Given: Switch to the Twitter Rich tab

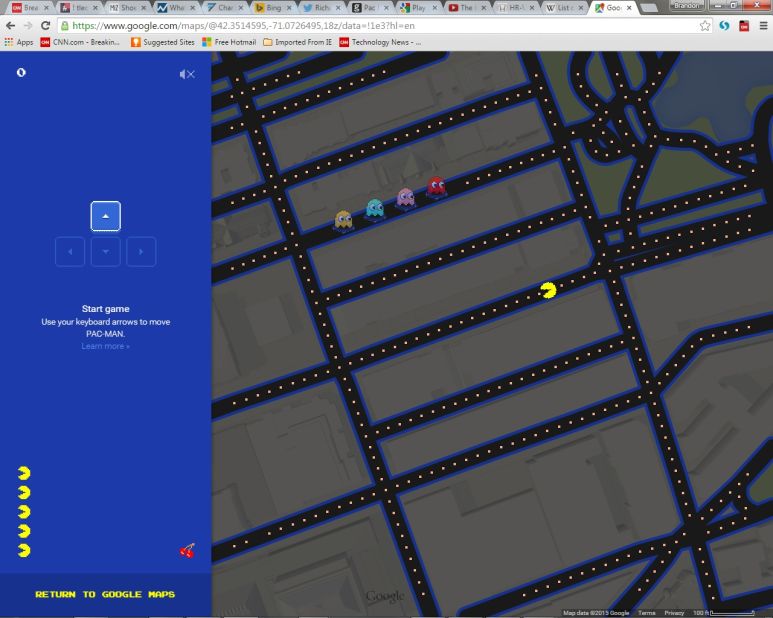Looking at the screenshot, I should click(321, 7).
